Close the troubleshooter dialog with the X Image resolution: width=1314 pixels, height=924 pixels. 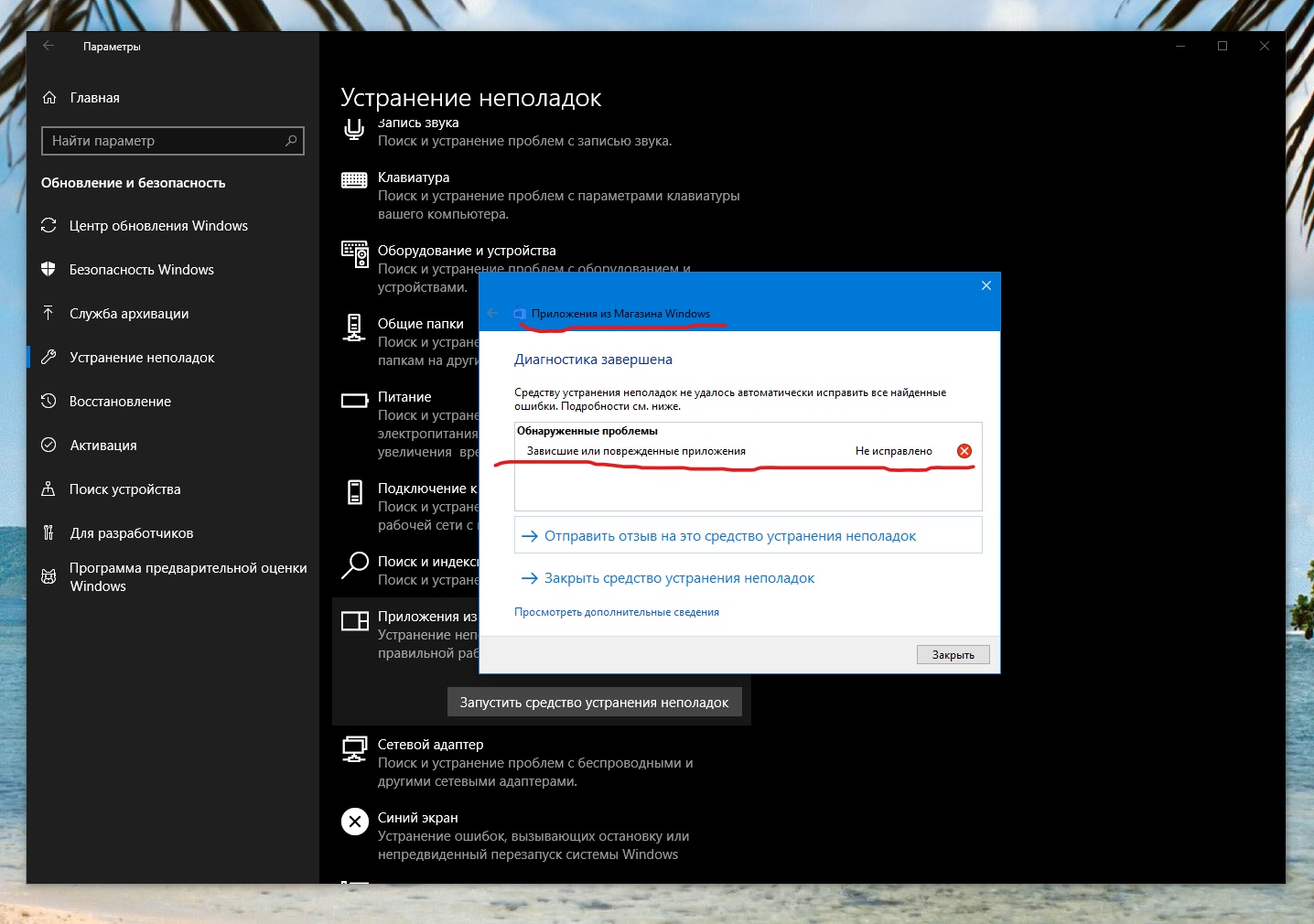point(986,285)
